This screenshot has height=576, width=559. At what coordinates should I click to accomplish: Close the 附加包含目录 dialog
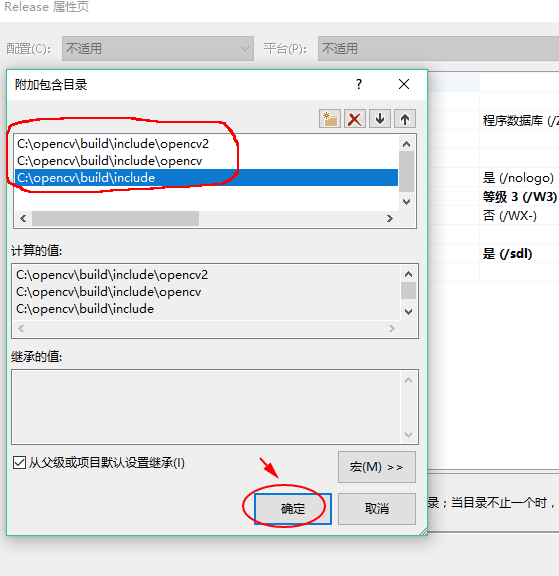404,84
